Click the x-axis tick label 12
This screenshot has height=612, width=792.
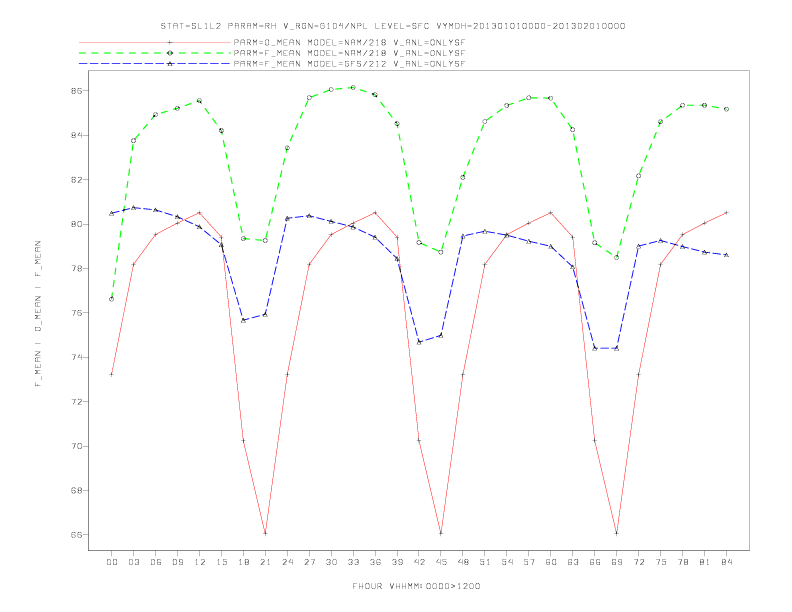point(200,562)
